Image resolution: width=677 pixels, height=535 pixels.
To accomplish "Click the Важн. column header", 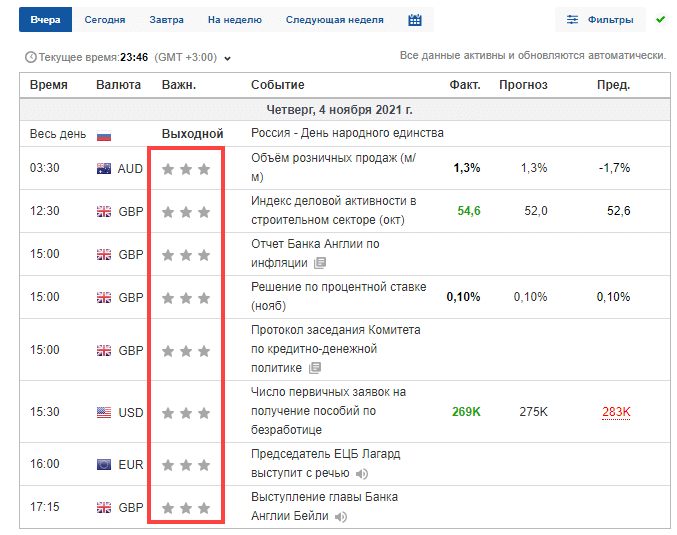I will pyautogui.click(x=179, y=85).
